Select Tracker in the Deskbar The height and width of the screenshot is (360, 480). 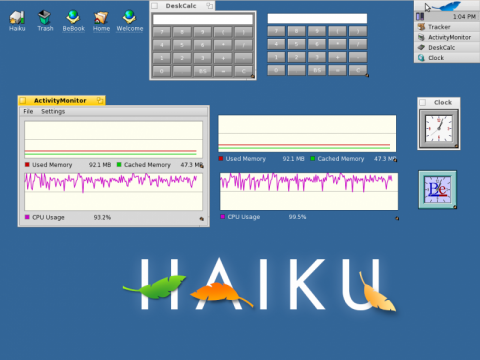click(x=447, y=27)
